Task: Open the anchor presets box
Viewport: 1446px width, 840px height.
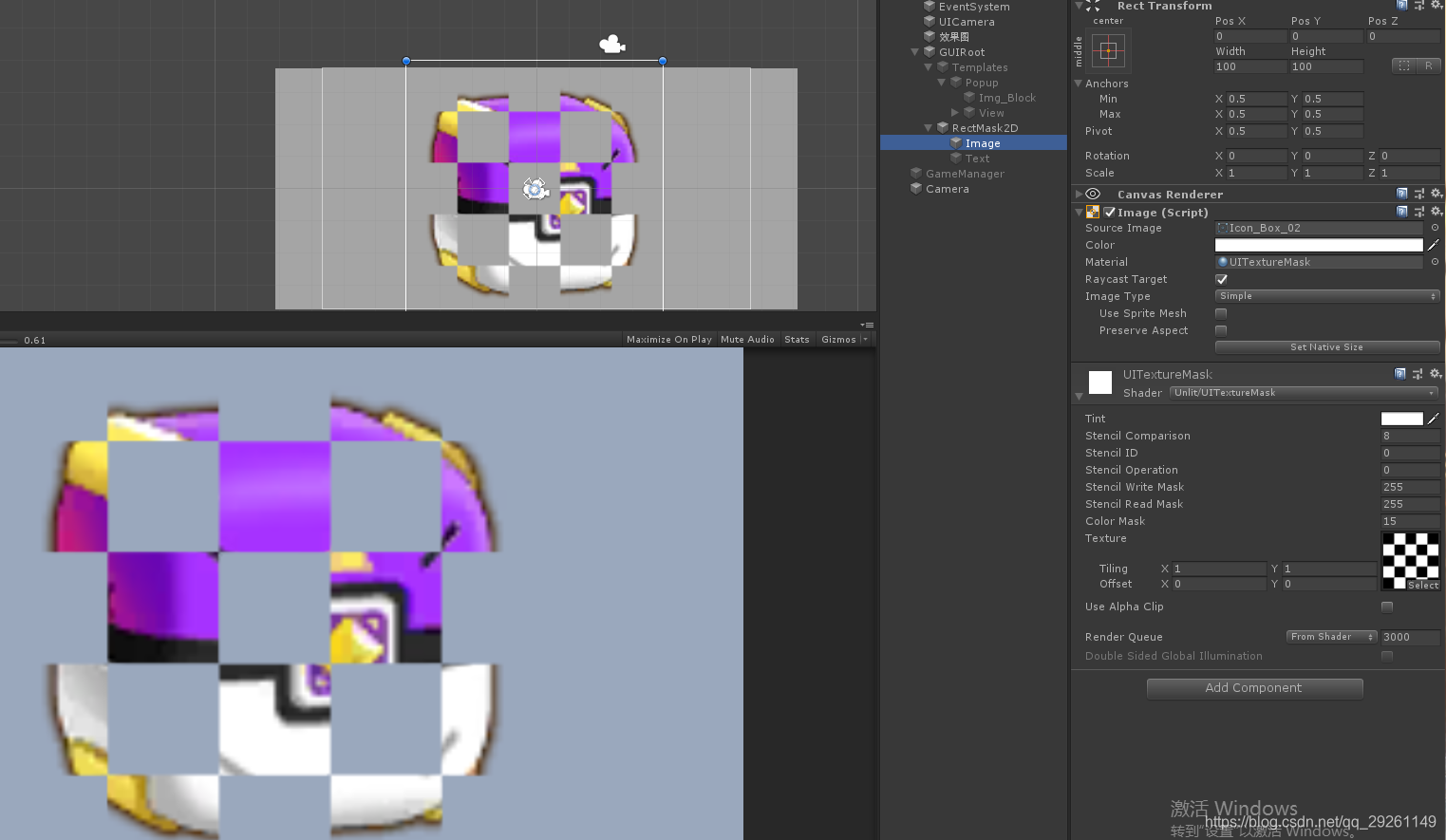Action: pyautogui.click(x=1108, y=50)
